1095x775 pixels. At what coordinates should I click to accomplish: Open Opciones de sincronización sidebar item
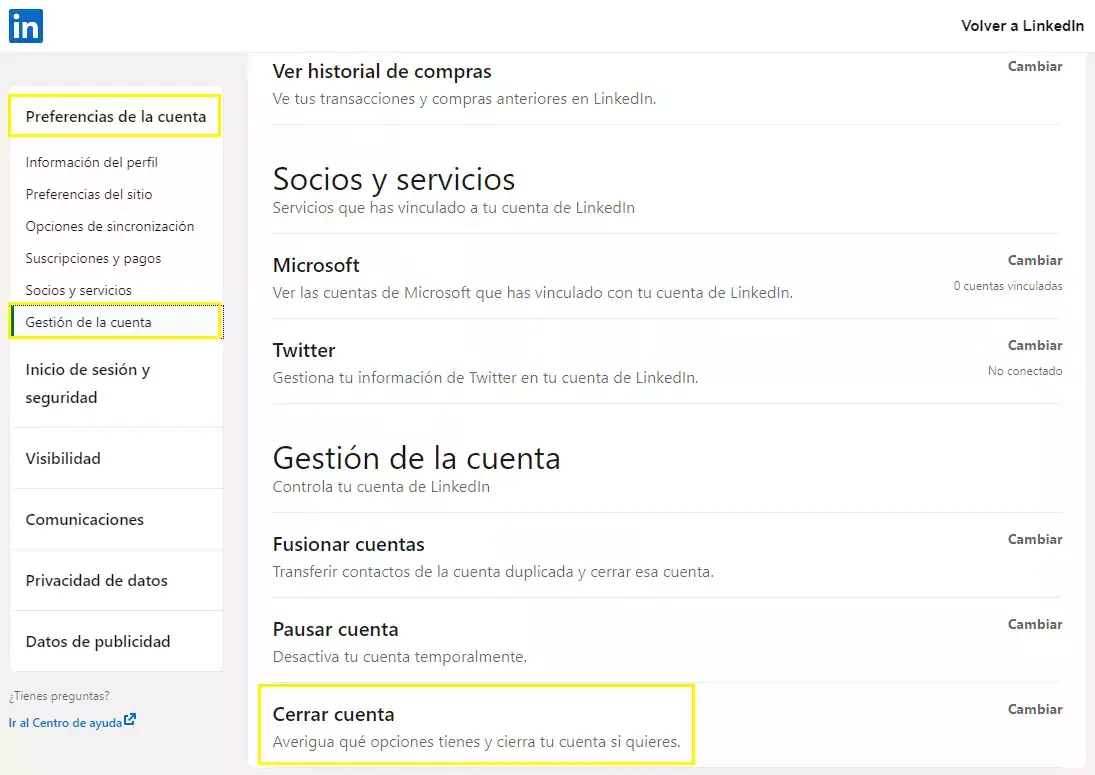[110, 226]
